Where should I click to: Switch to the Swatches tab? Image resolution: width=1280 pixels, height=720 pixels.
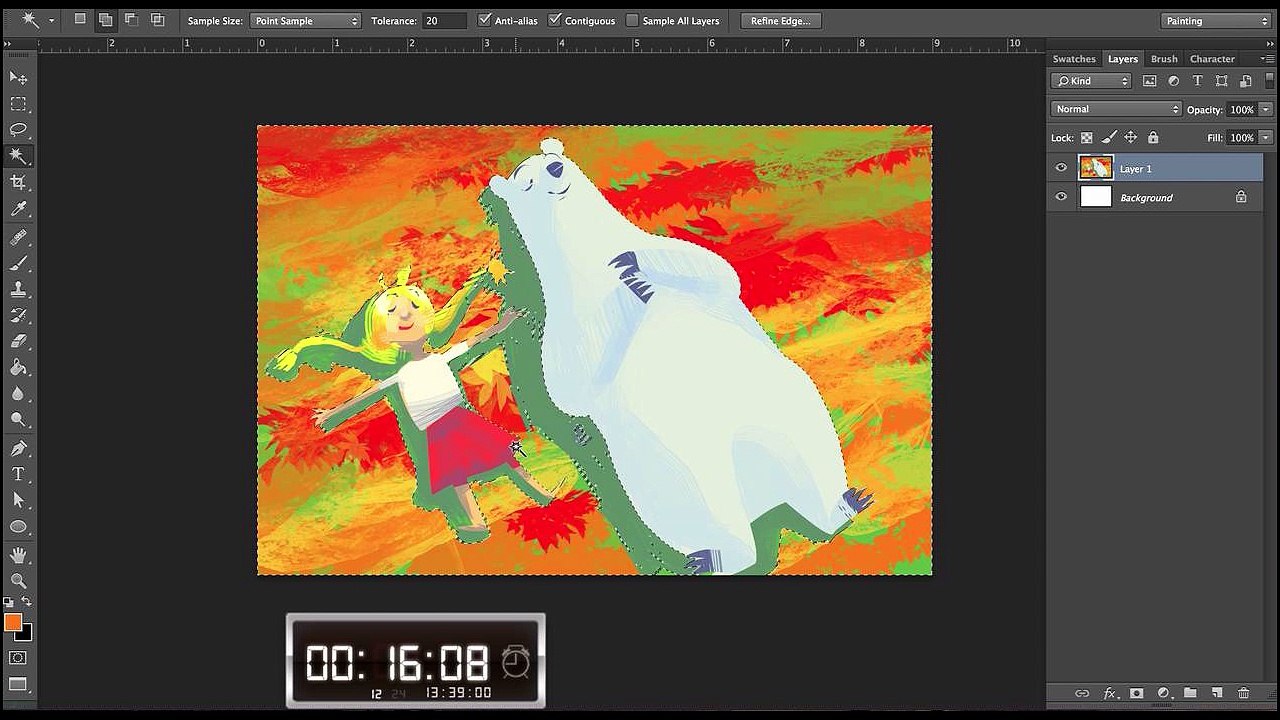(1074, 59)
